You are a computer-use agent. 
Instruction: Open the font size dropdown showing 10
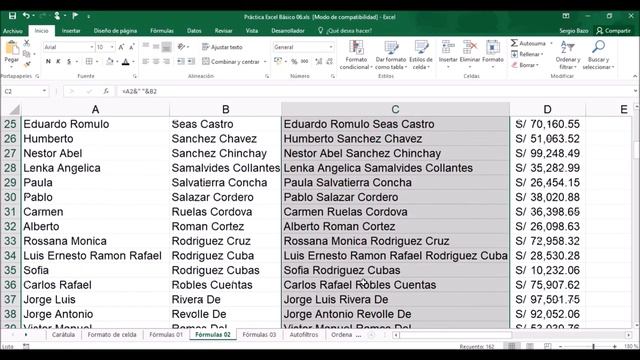pos(112,47)
